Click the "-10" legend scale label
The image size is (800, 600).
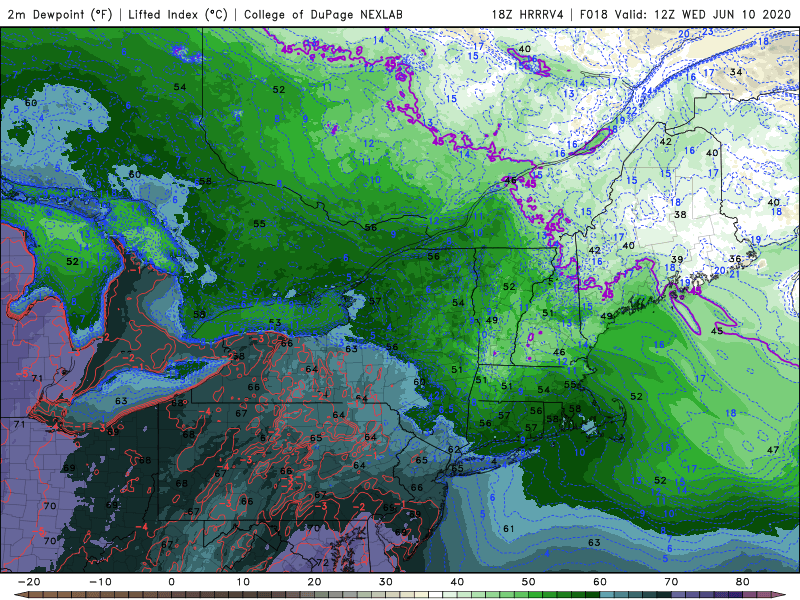pyautogui.click(x=100, y=582)
